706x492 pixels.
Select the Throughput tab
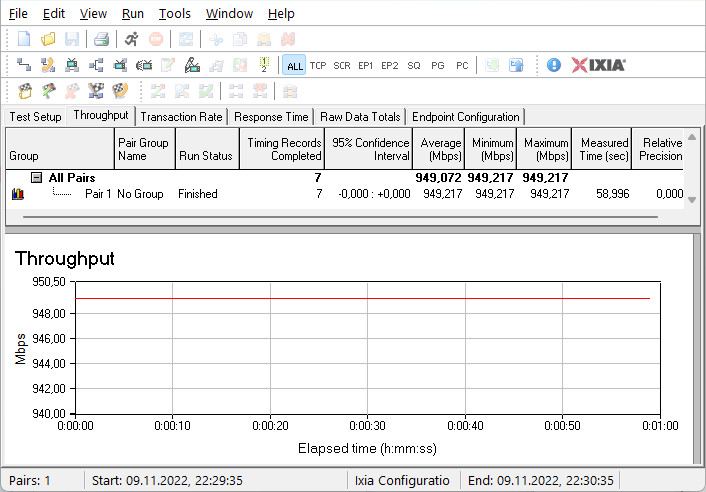click(x=101, y=115)
